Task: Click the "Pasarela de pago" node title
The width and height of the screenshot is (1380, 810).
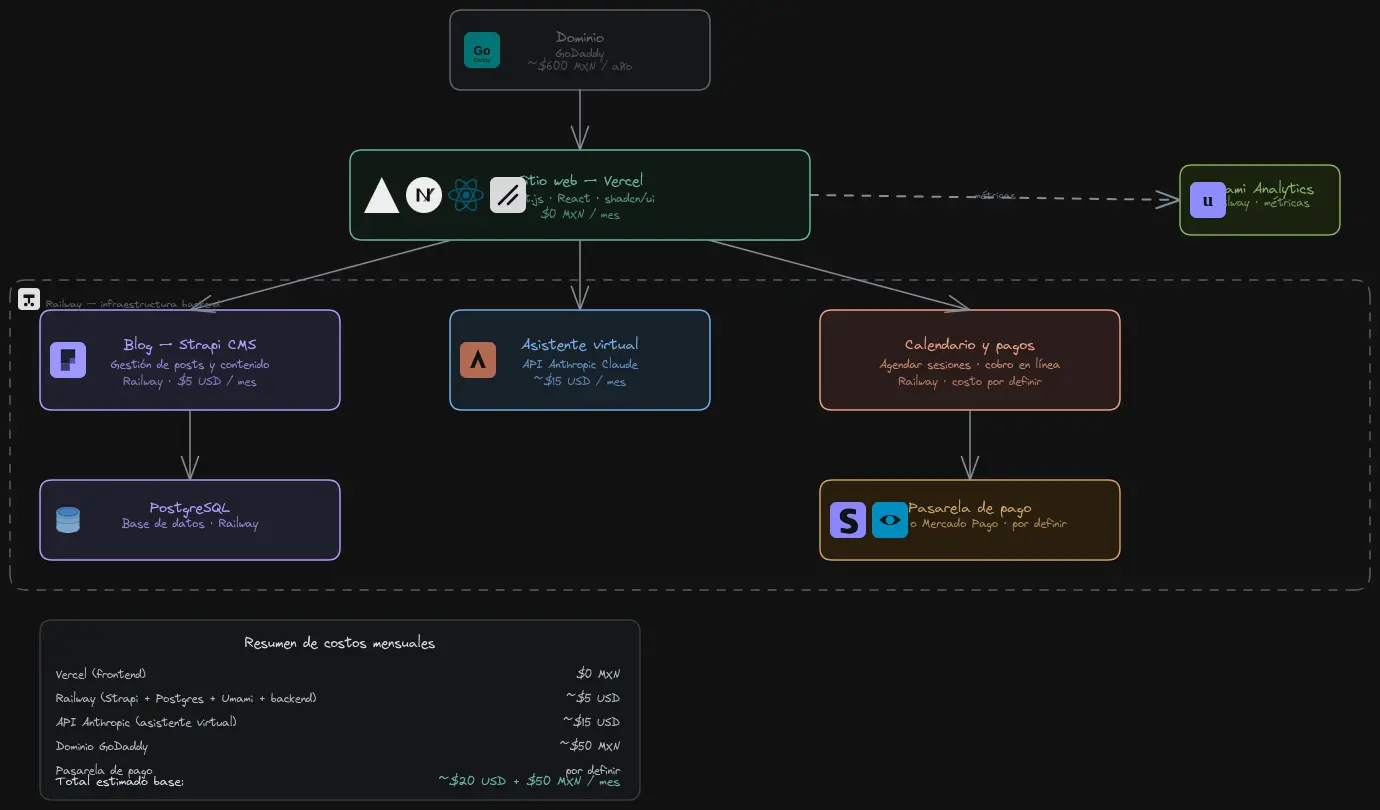Action: [x=970, y=508]
